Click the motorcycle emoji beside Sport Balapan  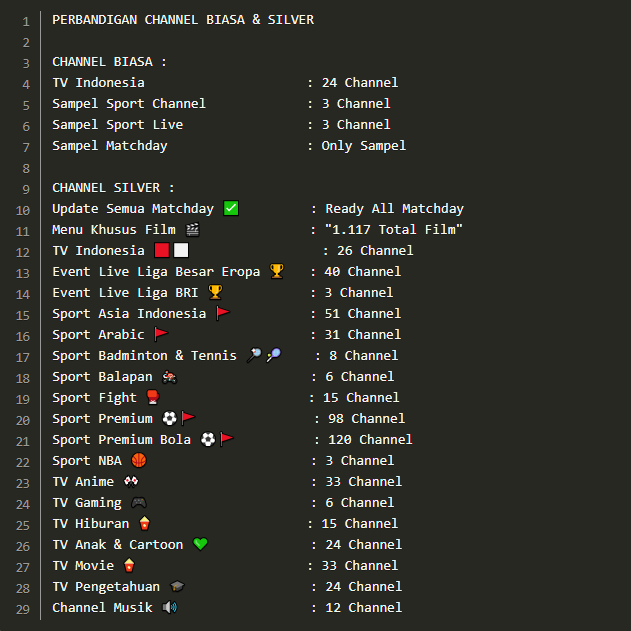(x=169, y=377)
